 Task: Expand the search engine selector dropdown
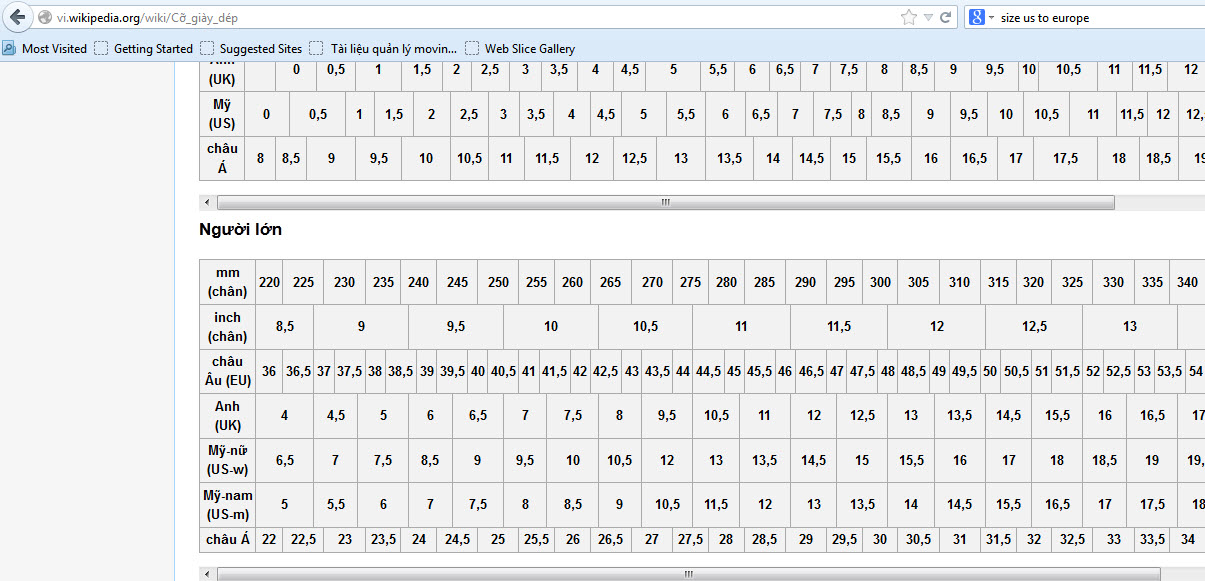click(991, 18)
